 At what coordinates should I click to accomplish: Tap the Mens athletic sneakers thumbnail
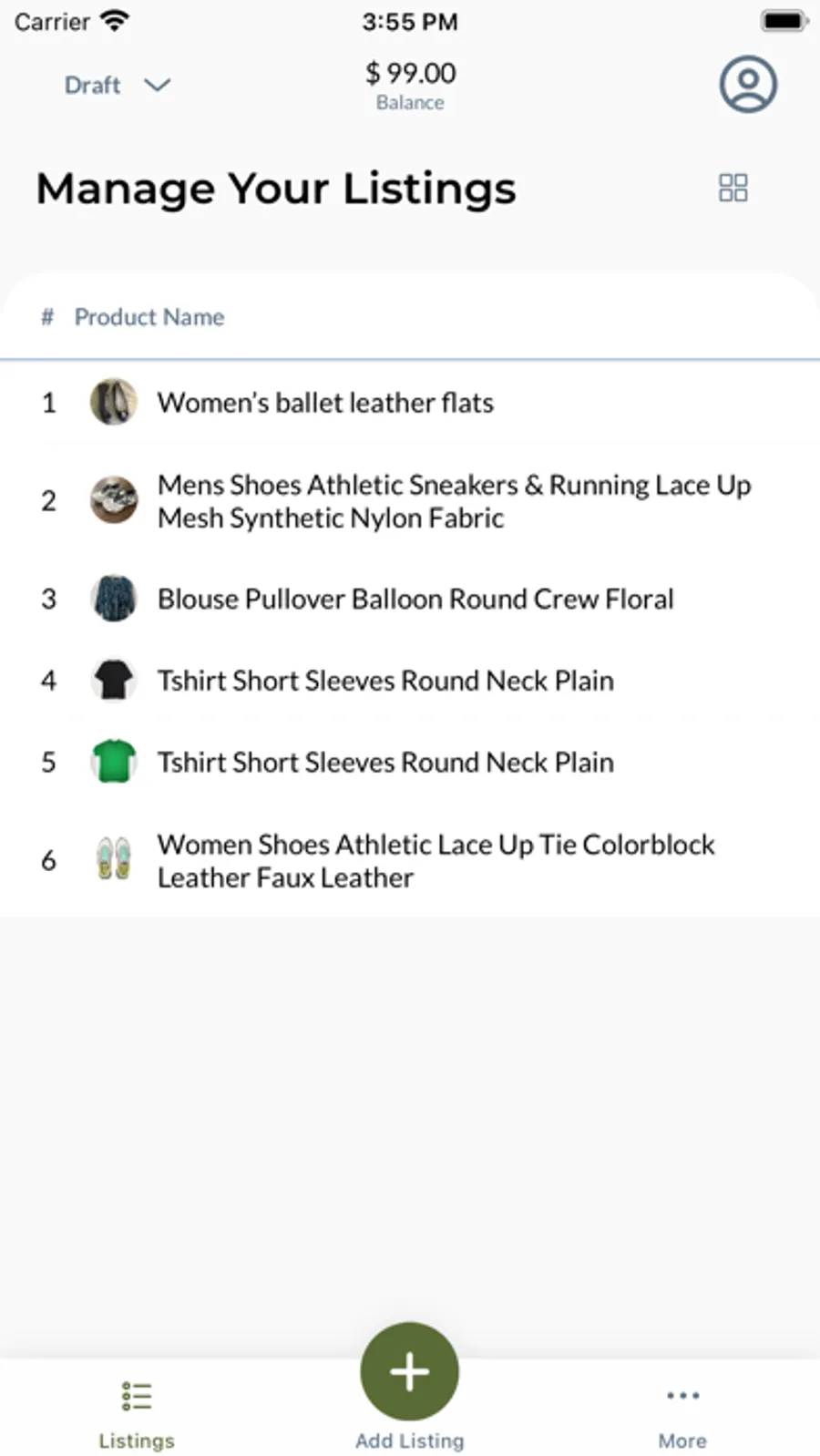pyautogui.click(x=114, y=500)
